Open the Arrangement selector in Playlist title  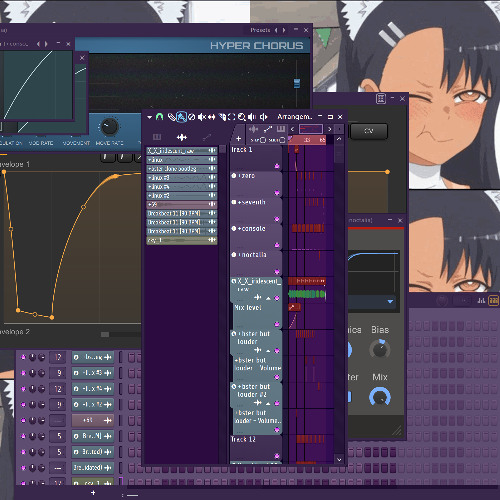[295, 117]
